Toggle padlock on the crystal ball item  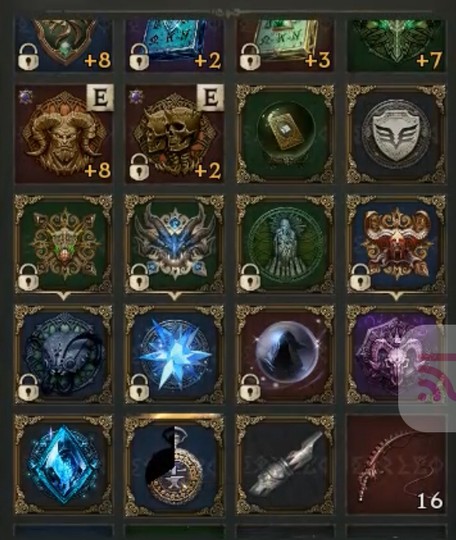[250, 387]
